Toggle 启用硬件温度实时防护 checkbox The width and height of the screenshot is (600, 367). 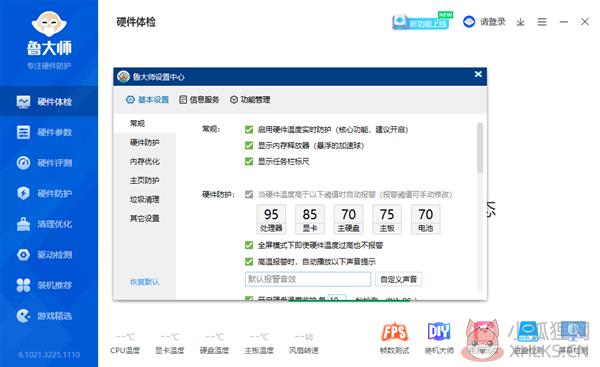point(249,130)
